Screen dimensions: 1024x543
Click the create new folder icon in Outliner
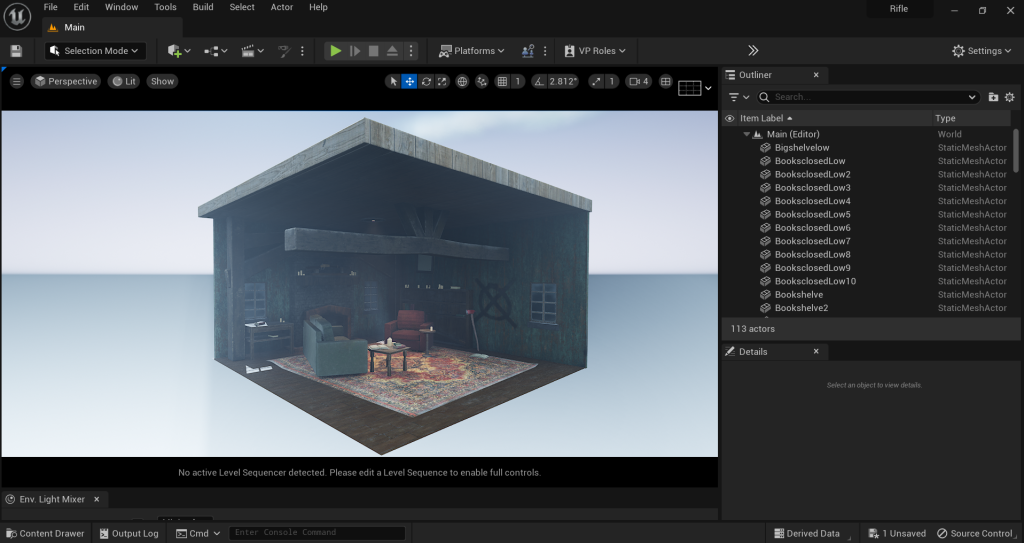pyautogui.click(x=993, y=97)
